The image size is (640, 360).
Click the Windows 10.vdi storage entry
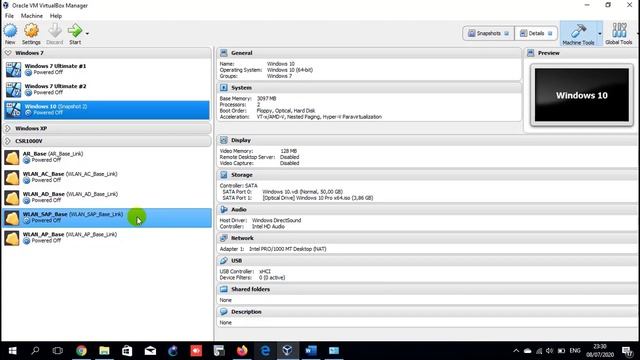click(302, 192)
